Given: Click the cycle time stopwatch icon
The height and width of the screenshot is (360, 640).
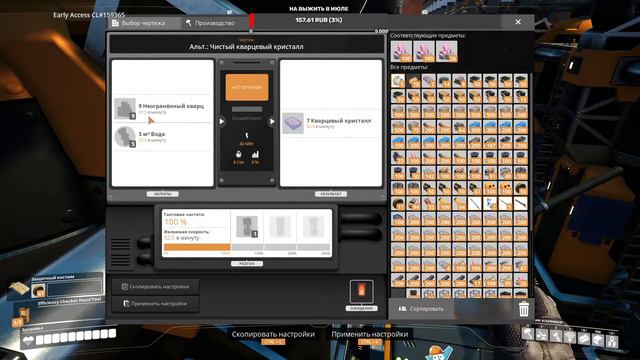Looking at the screenshot, I should [238, 154].
